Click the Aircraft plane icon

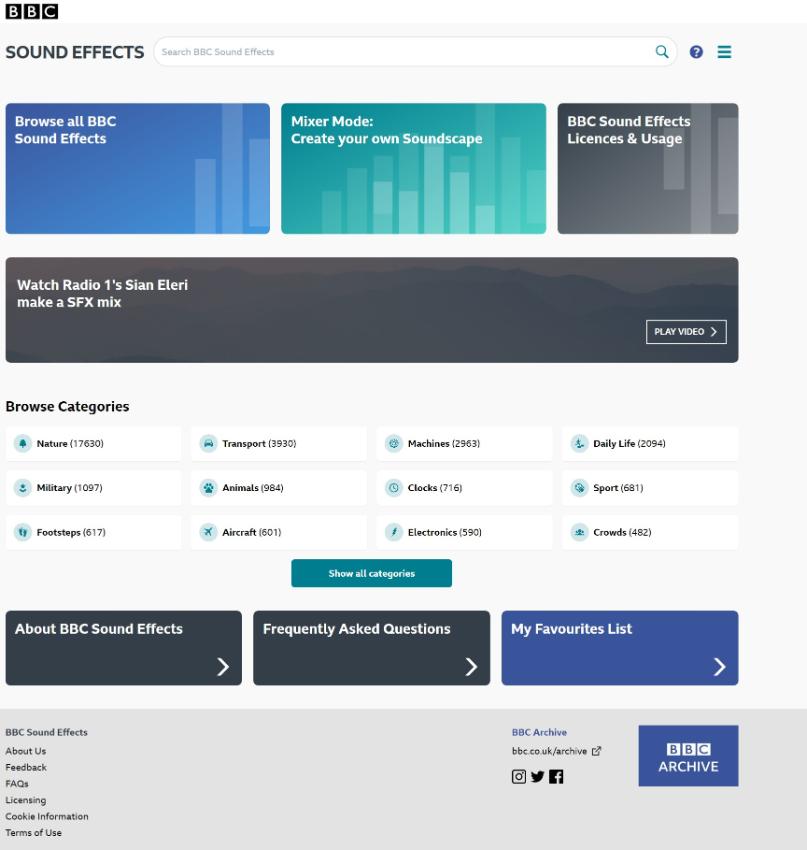(x=208, y=532)
